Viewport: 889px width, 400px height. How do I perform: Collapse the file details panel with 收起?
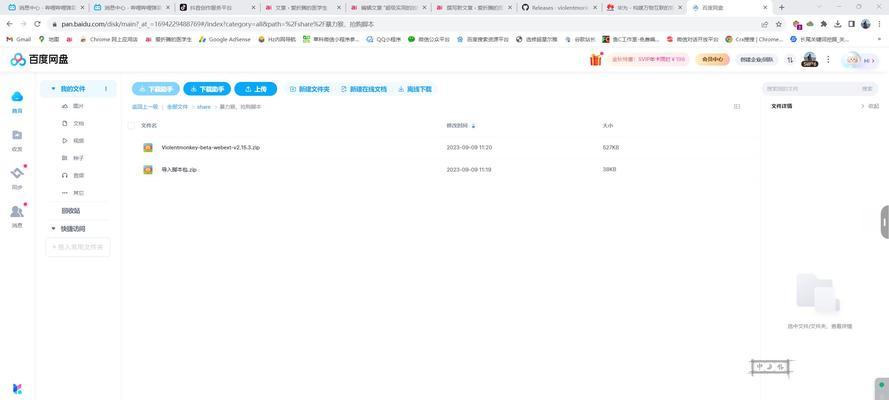pyautogui.click(x=870, y=106)
